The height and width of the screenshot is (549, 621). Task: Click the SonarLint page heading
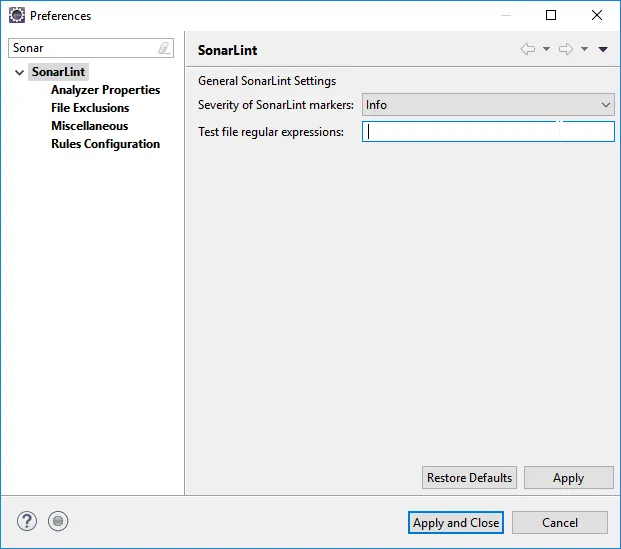pyautogui.click(x=227, y=50)
